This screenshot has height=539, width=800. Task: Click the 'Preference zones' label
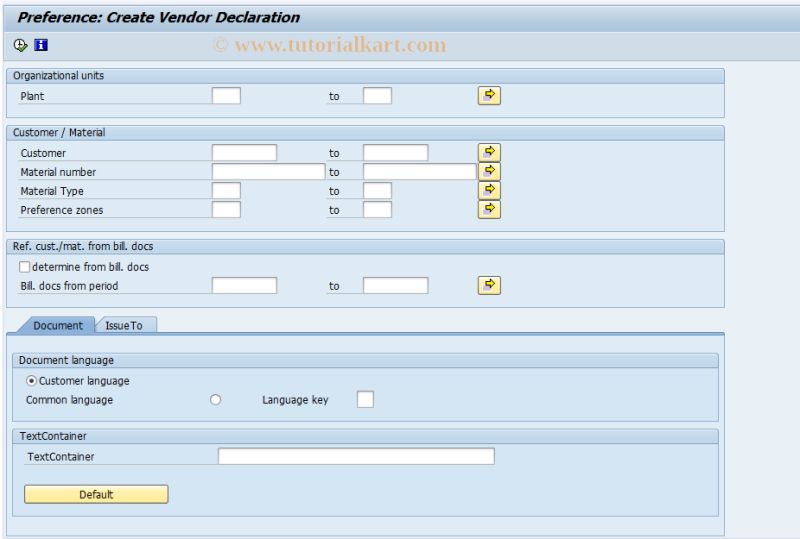[62, 210]
